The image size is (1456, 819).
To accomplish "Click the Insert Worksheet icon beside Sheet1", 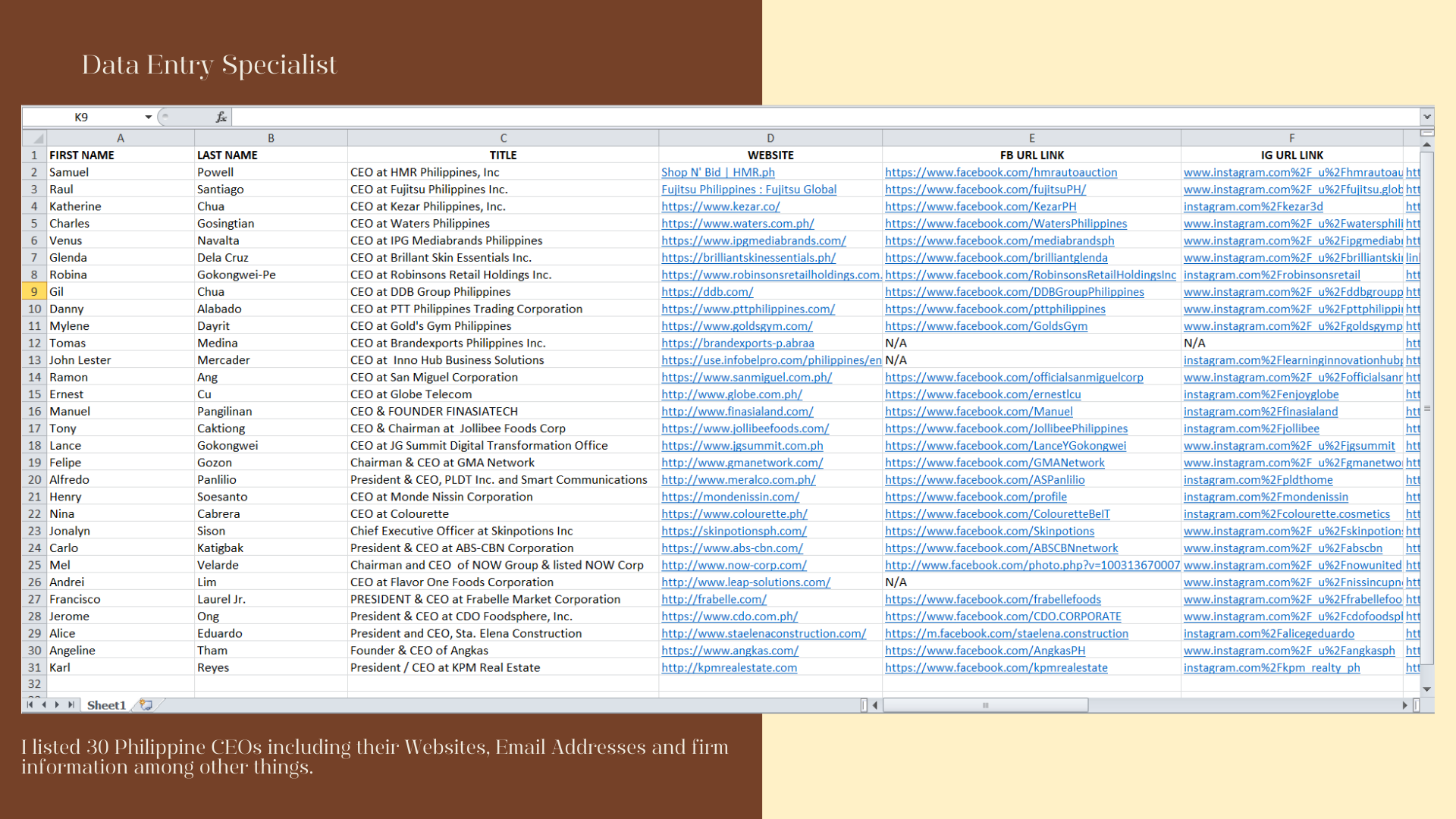I will [x=146, y=705].
